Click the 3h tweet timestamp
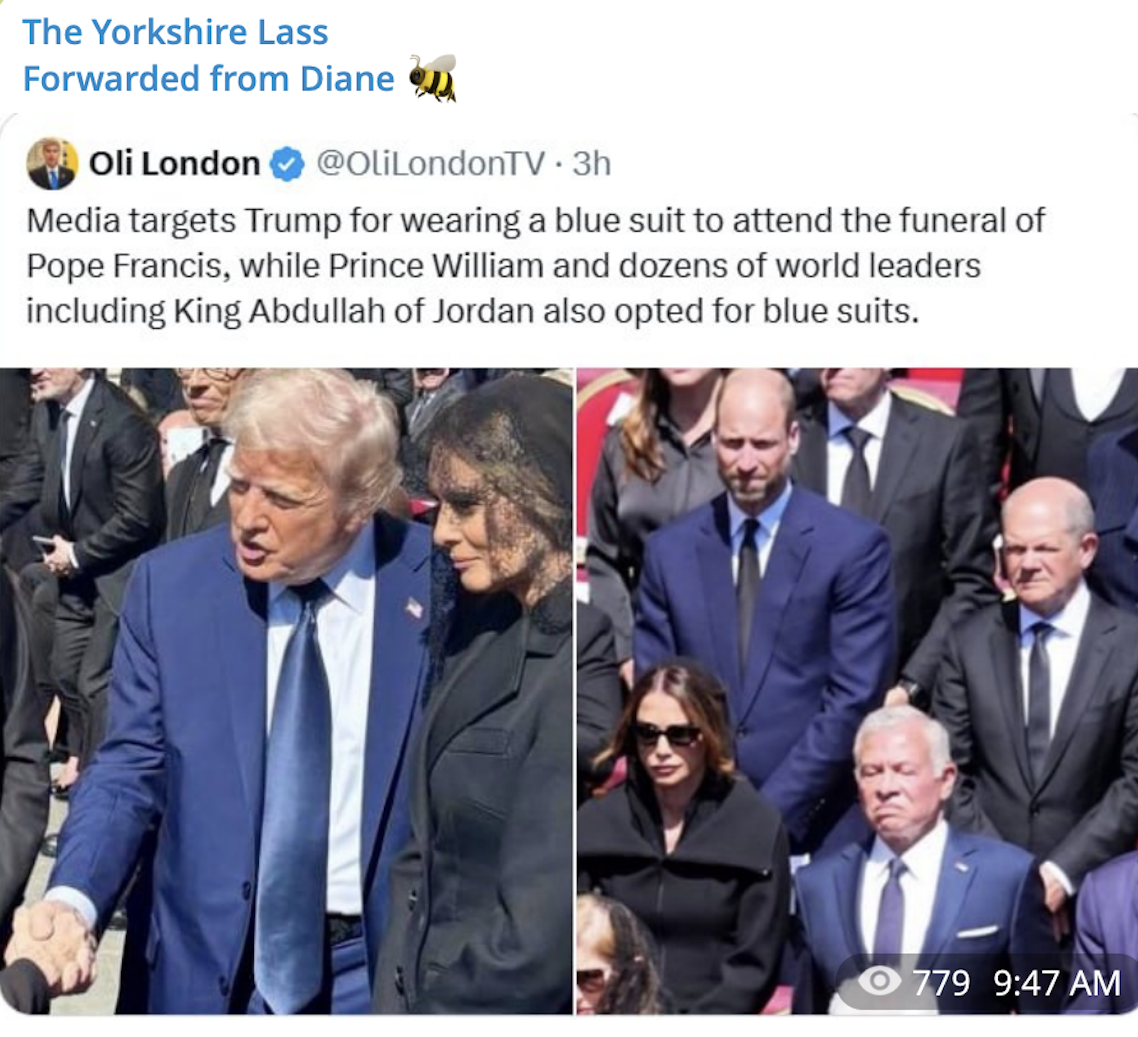 [591, 163]
